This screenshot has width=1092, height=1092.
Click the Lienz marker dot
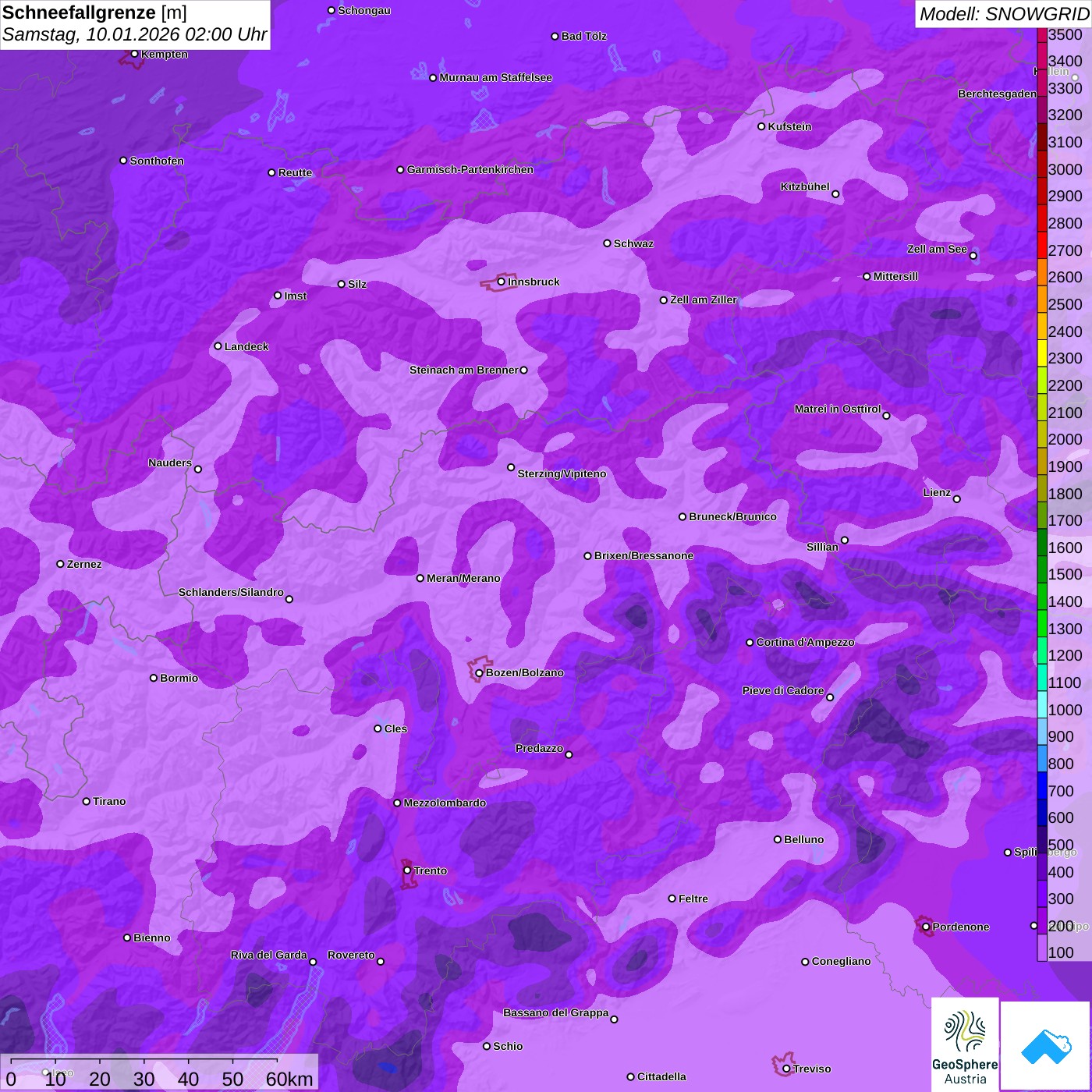[x=957, y=499]
